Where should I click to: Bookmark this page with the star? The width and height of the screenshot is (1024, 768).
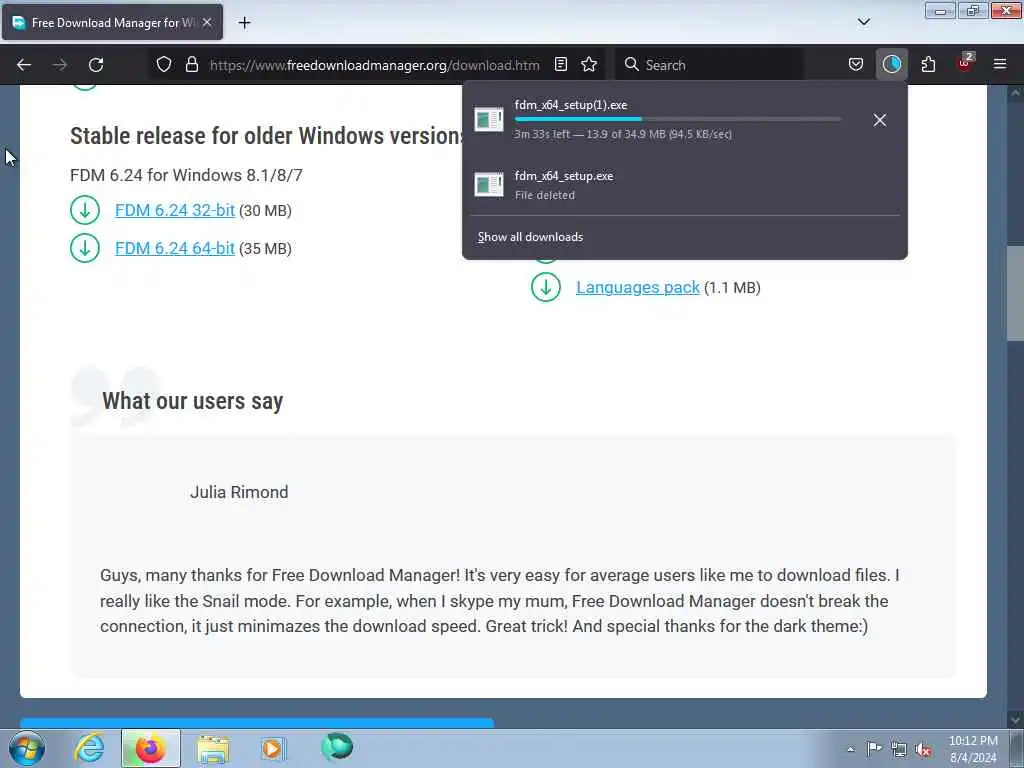(589, 65)
